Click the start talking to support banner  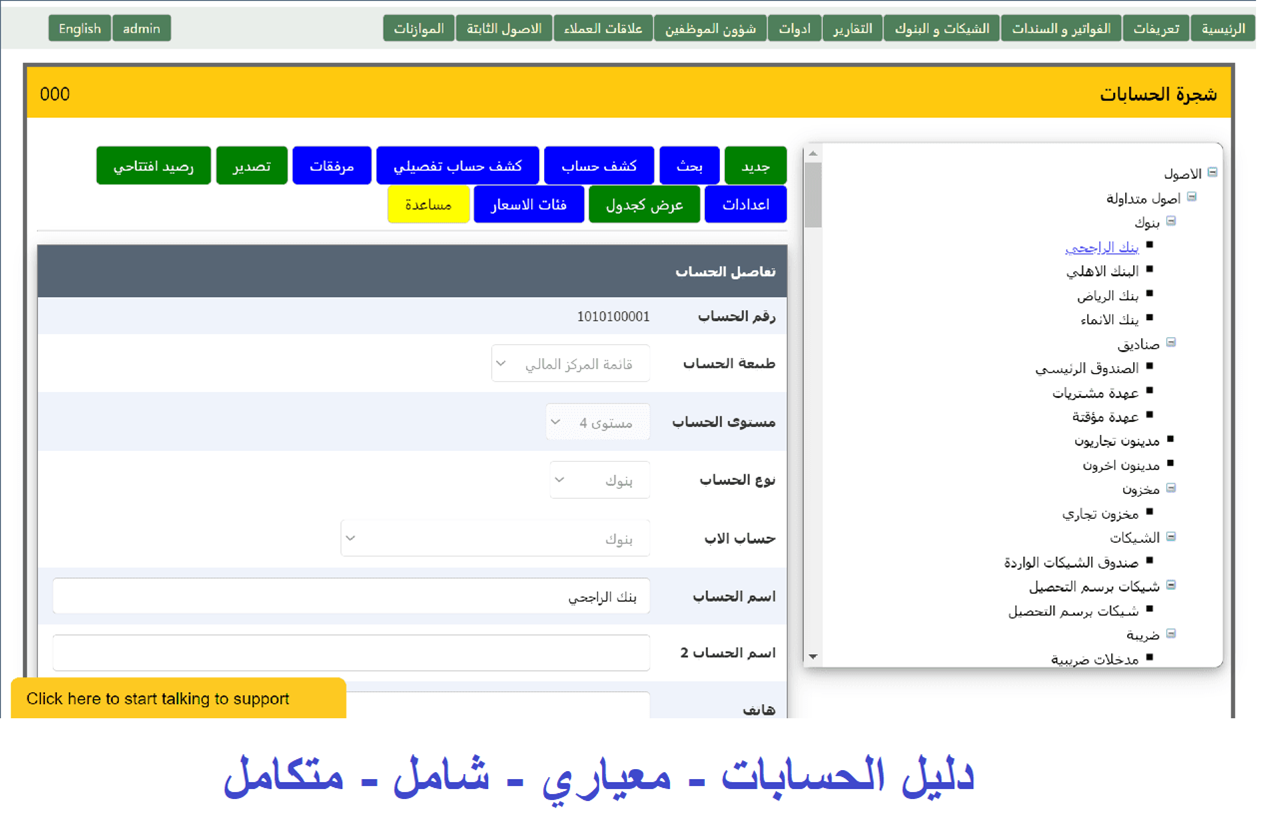pos(178,698)
